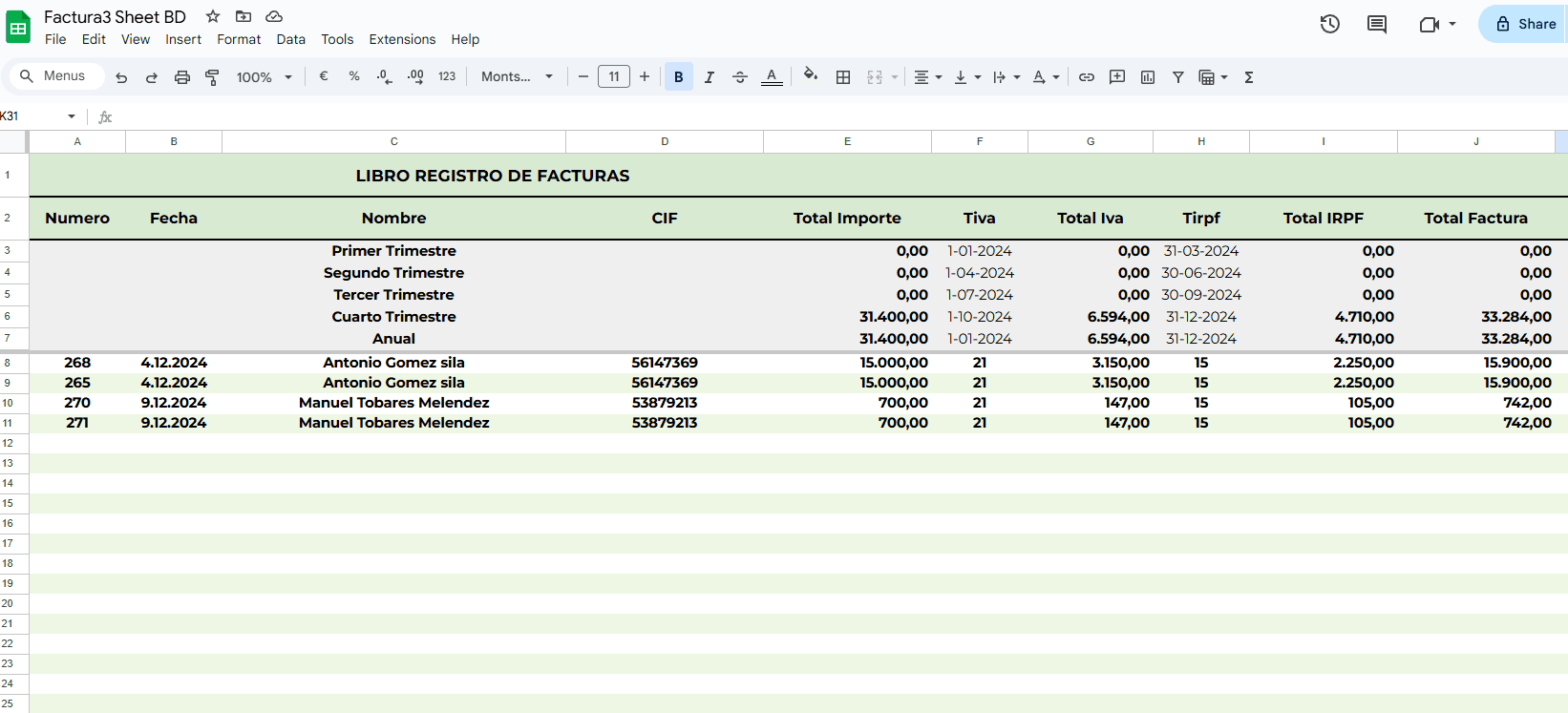Expand merge cells dropdown arrow
Screen dimensions: 1568x713
(x=895, y=77)
